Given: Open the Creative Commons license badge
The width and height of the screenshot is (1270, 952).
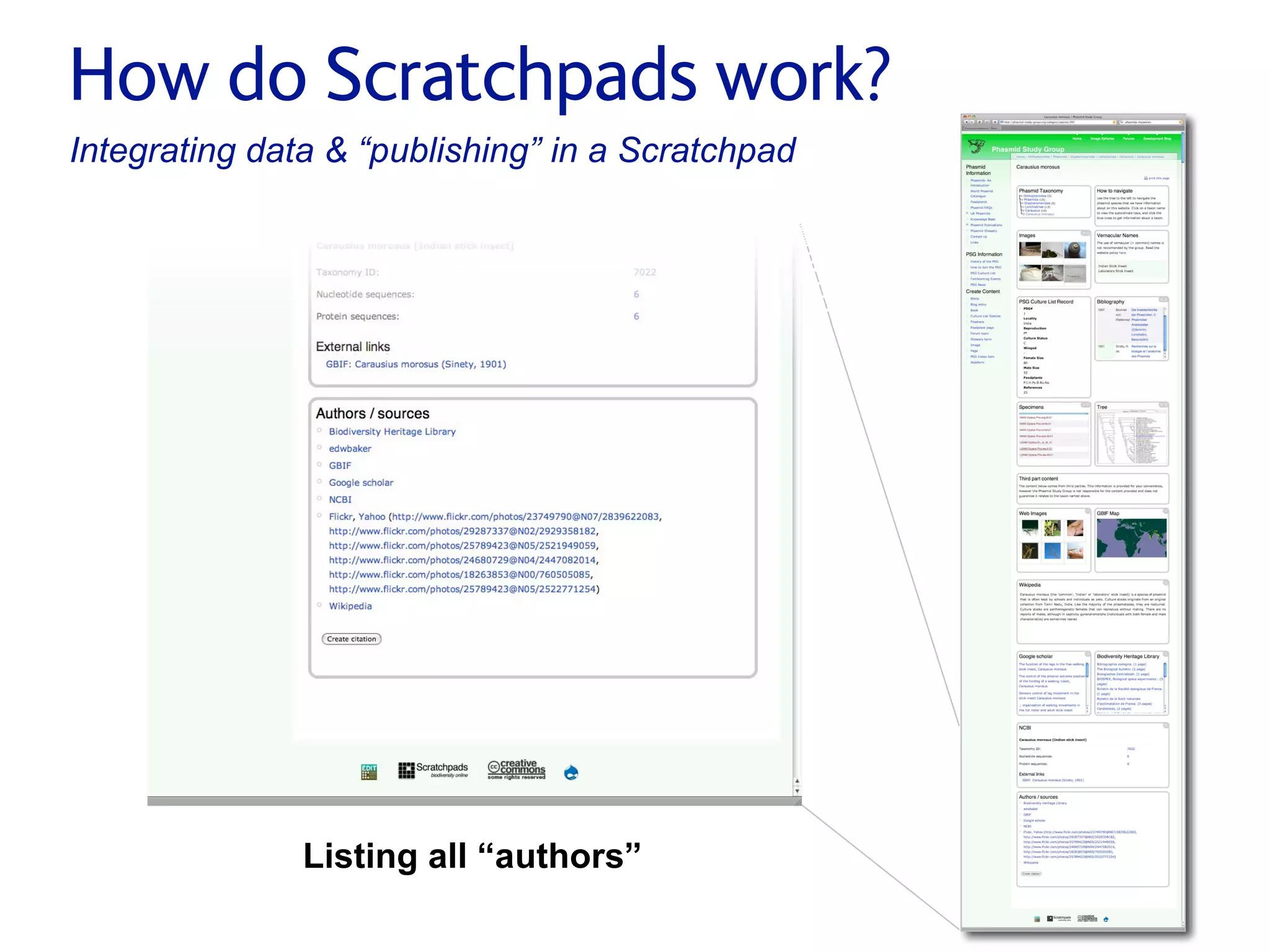Looking at the screenshot, I should 517,769.
